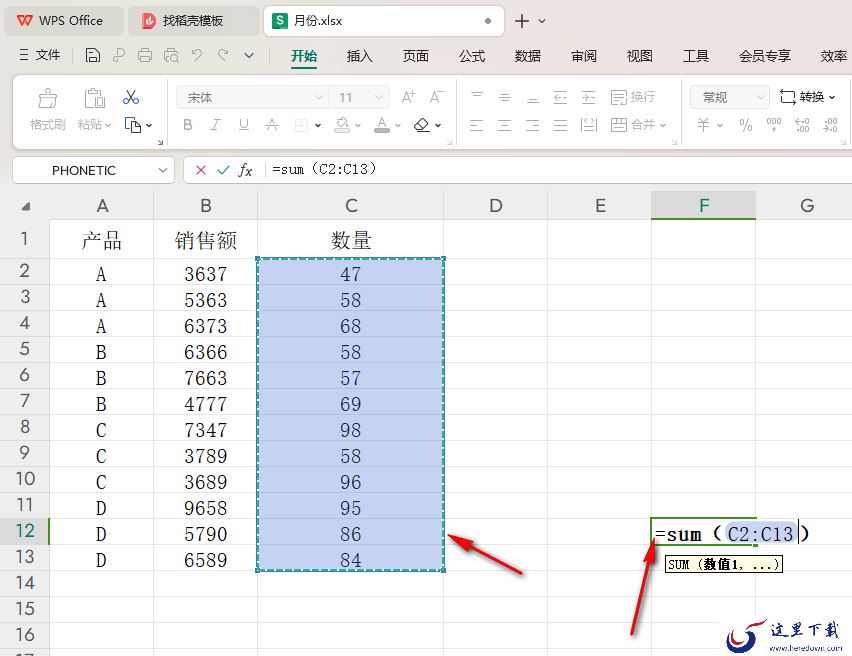The image size is (852, 656).
Task: Open the 视图 (View) ribbon tab
Action: click(640, 56)
